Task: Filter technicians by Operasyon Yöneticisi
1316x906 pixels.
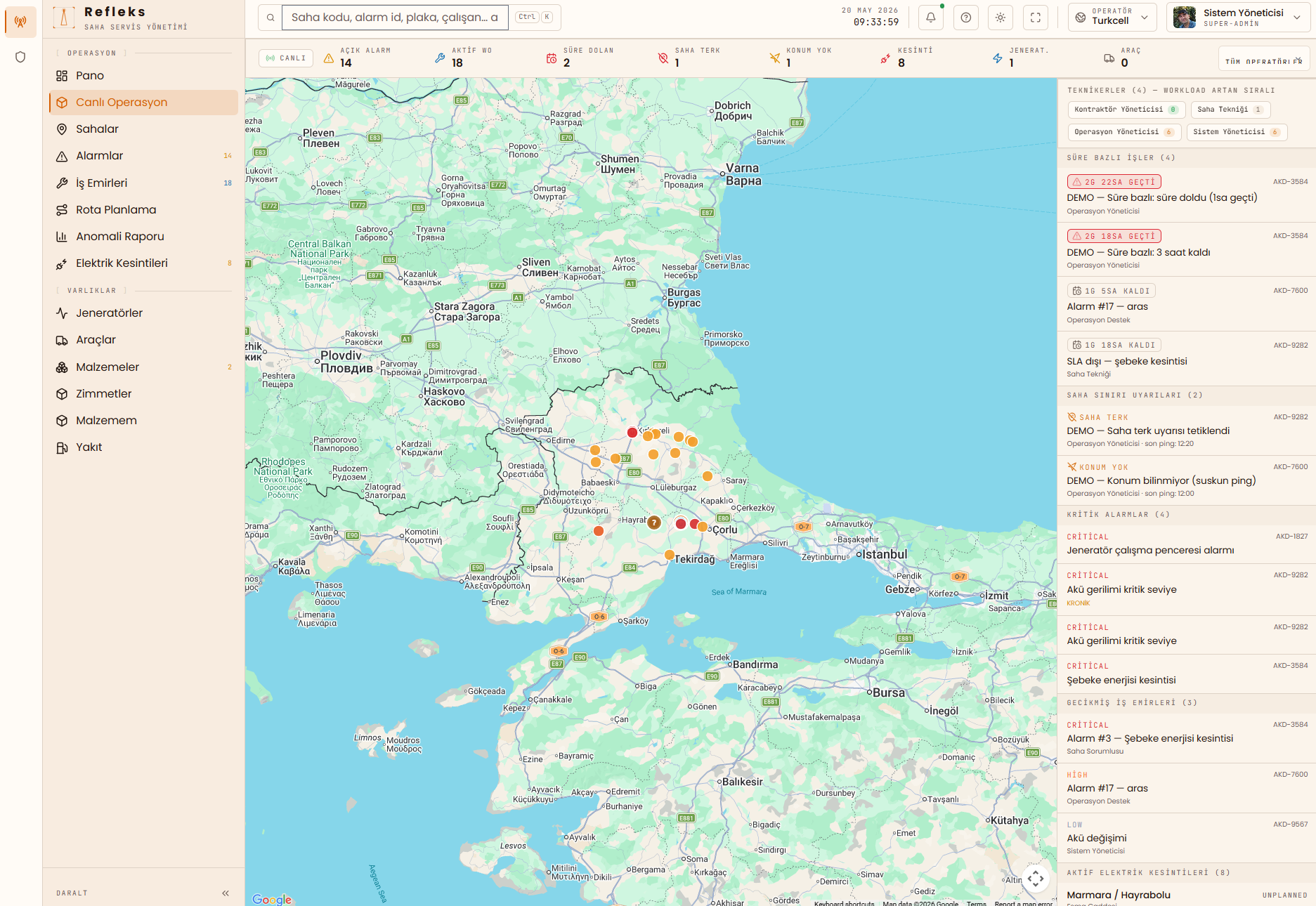Action: click(x=1124, y=132)
